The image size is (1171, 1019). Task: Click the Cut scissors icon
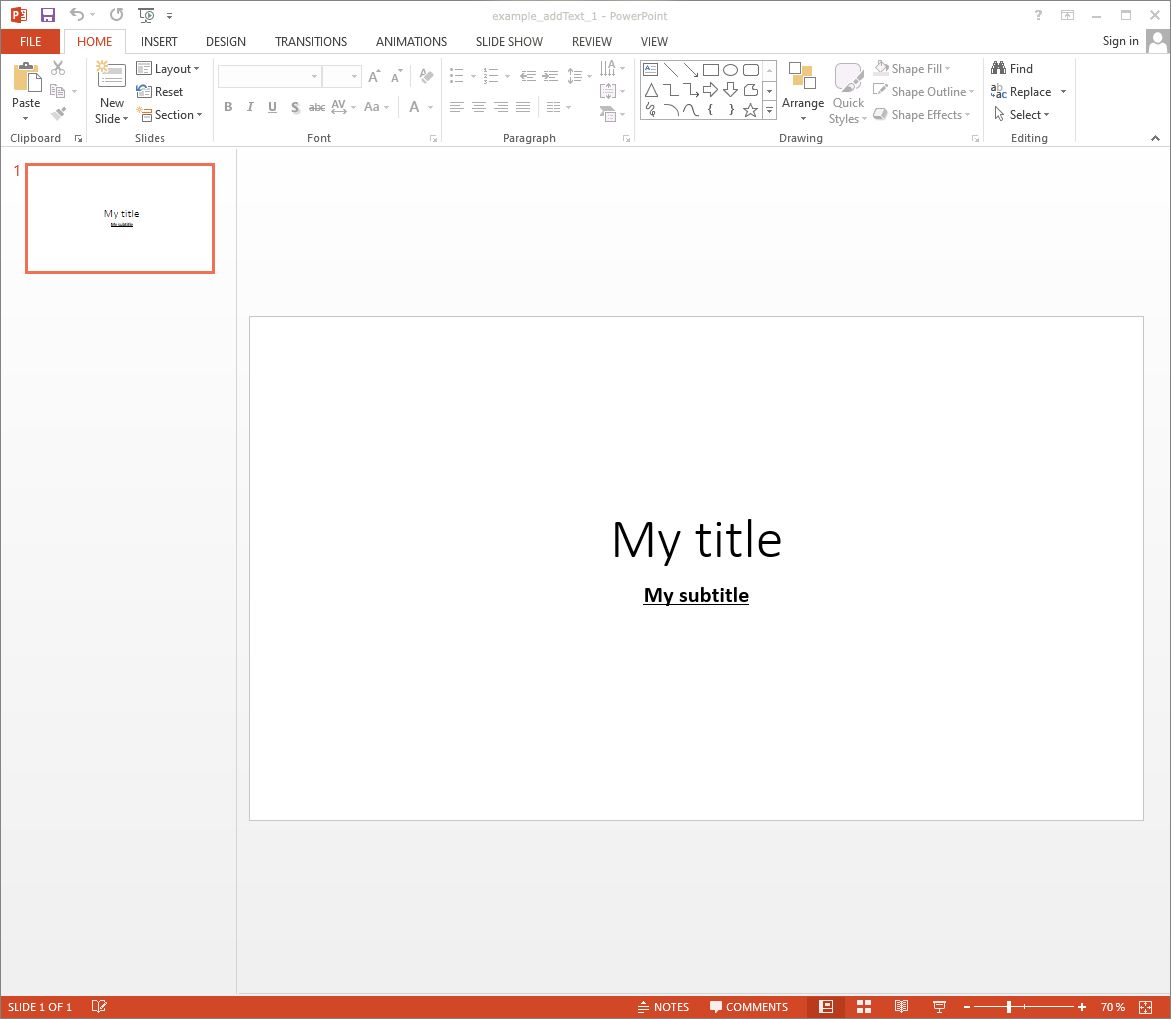tap(58, 68)
